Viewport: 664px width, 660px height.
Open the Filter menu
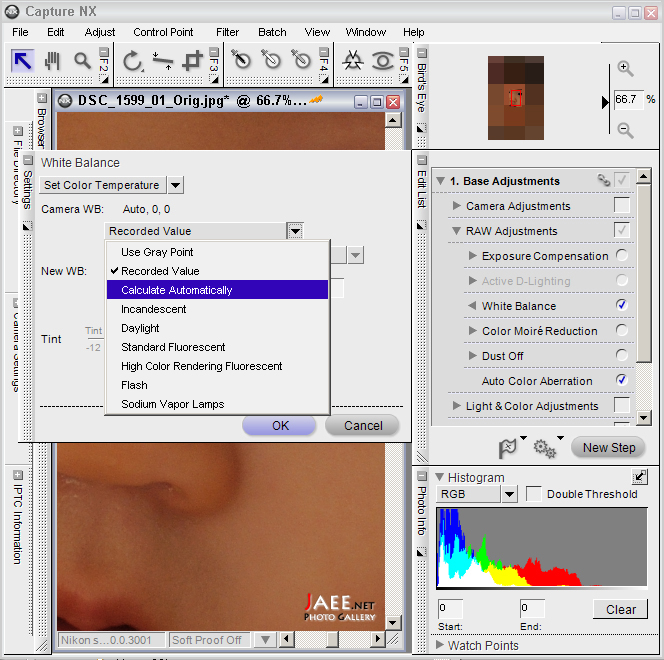pyautogui.click(x=227, y=32)
